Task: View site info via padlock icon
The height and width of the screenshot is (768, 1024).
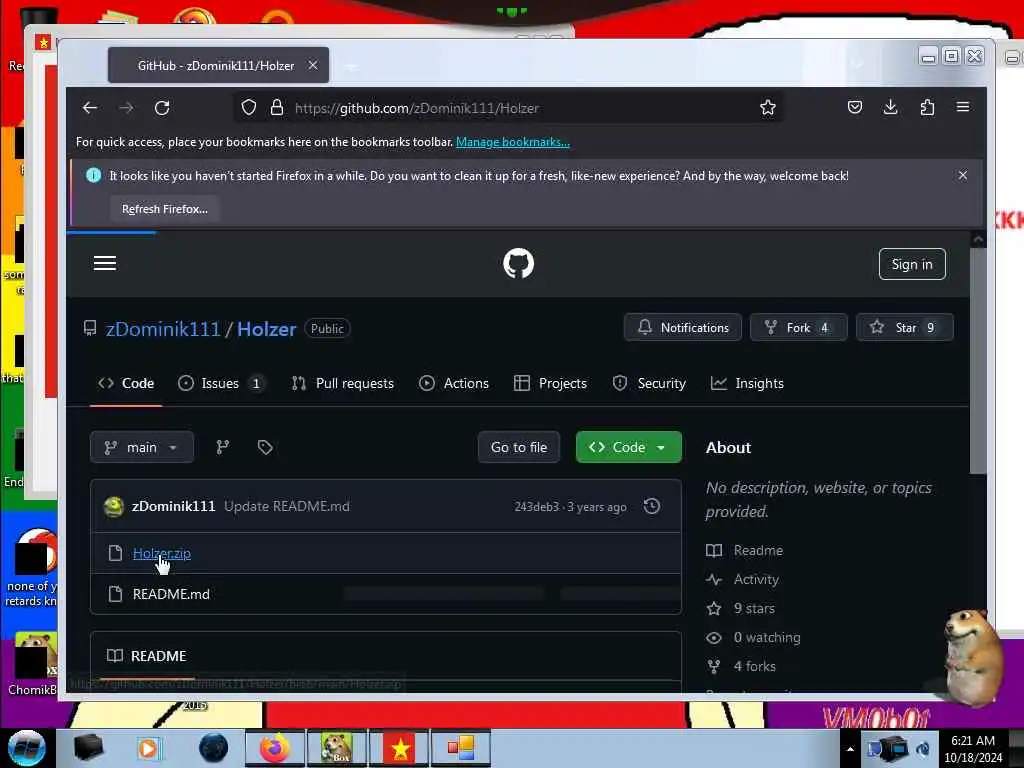Action: pos(277,108)
